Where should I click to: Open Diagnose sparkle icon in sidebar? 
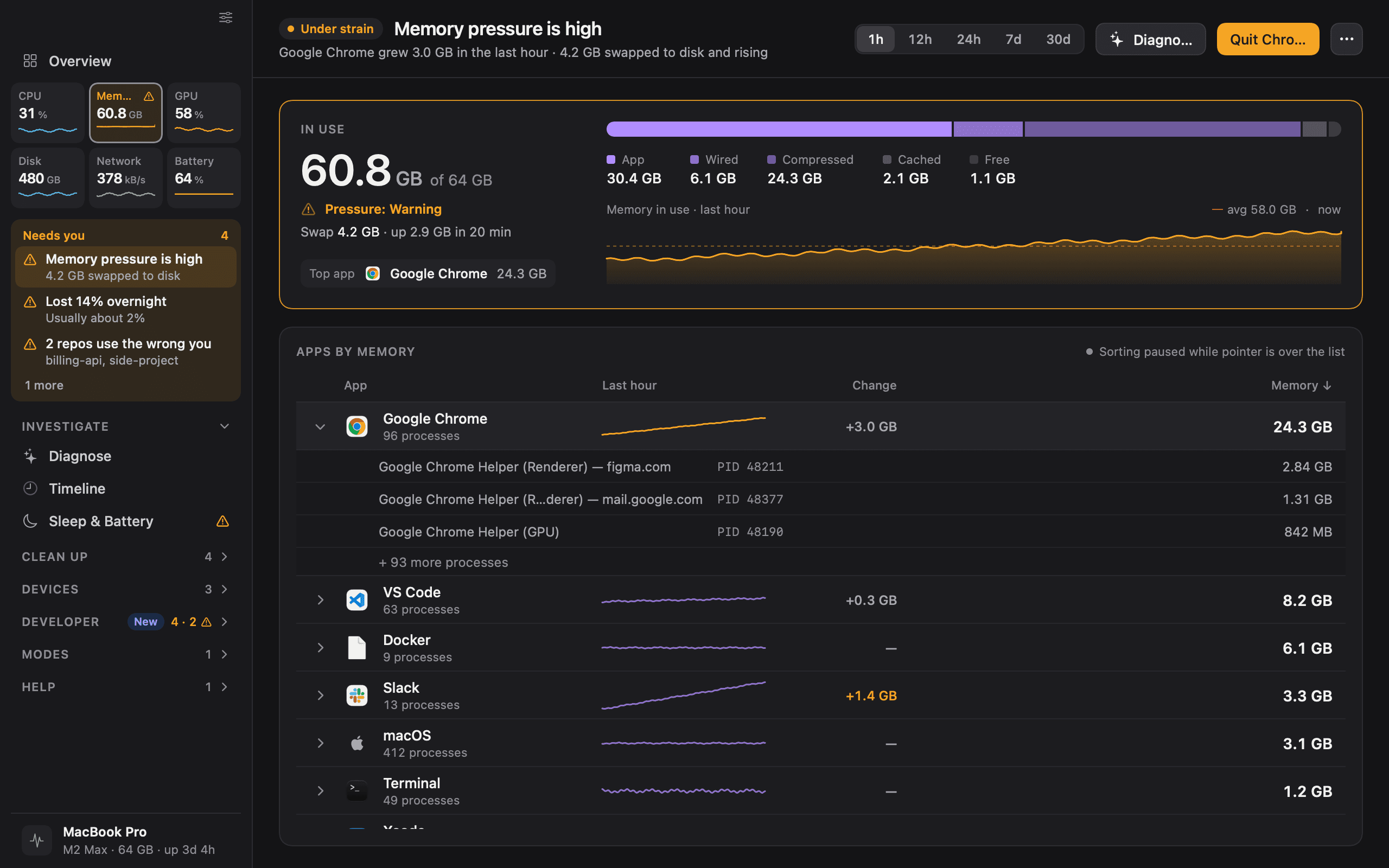pos(30,456)
